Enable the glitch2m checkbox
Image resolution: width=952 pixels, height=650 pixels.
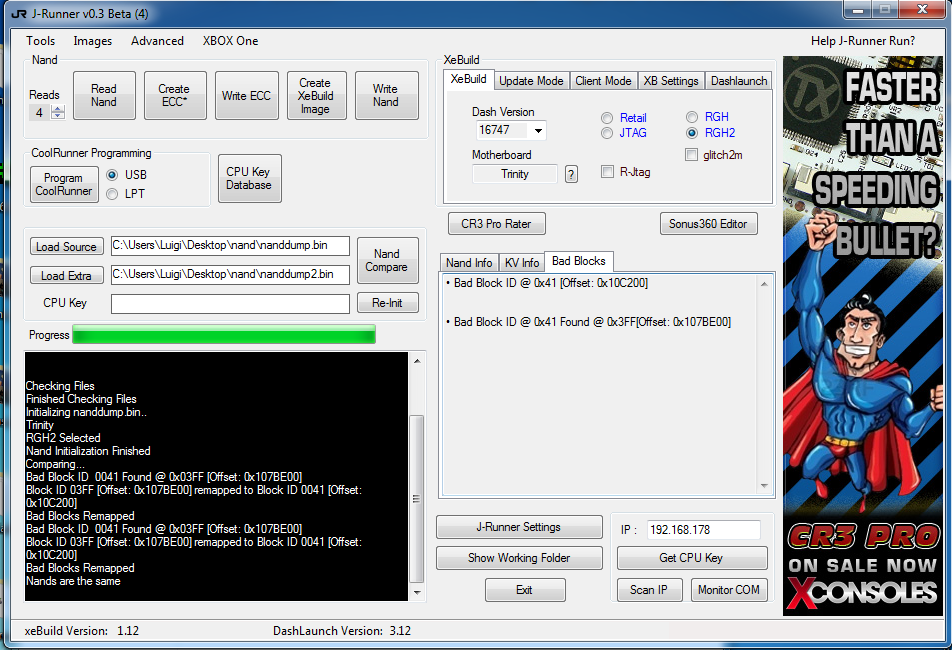pyautogui.click(x=691, y=155)
